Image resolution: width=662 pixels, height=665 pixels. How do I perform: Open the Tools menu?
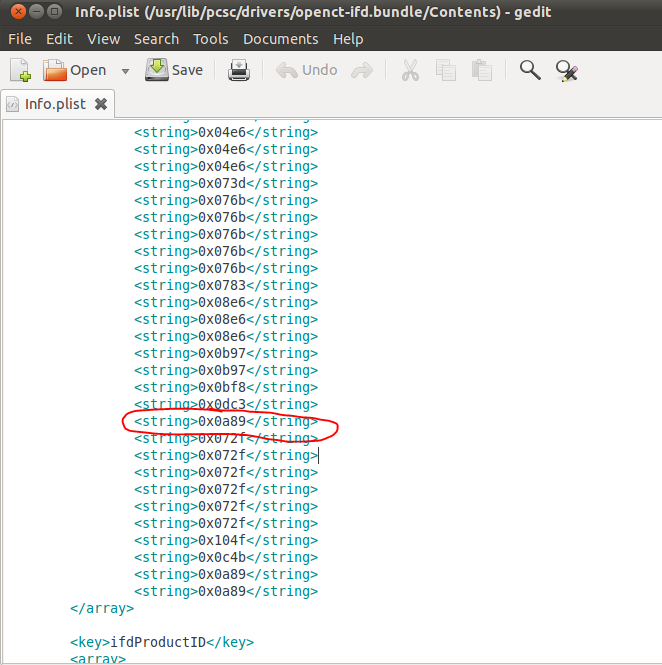click(211, 39)
